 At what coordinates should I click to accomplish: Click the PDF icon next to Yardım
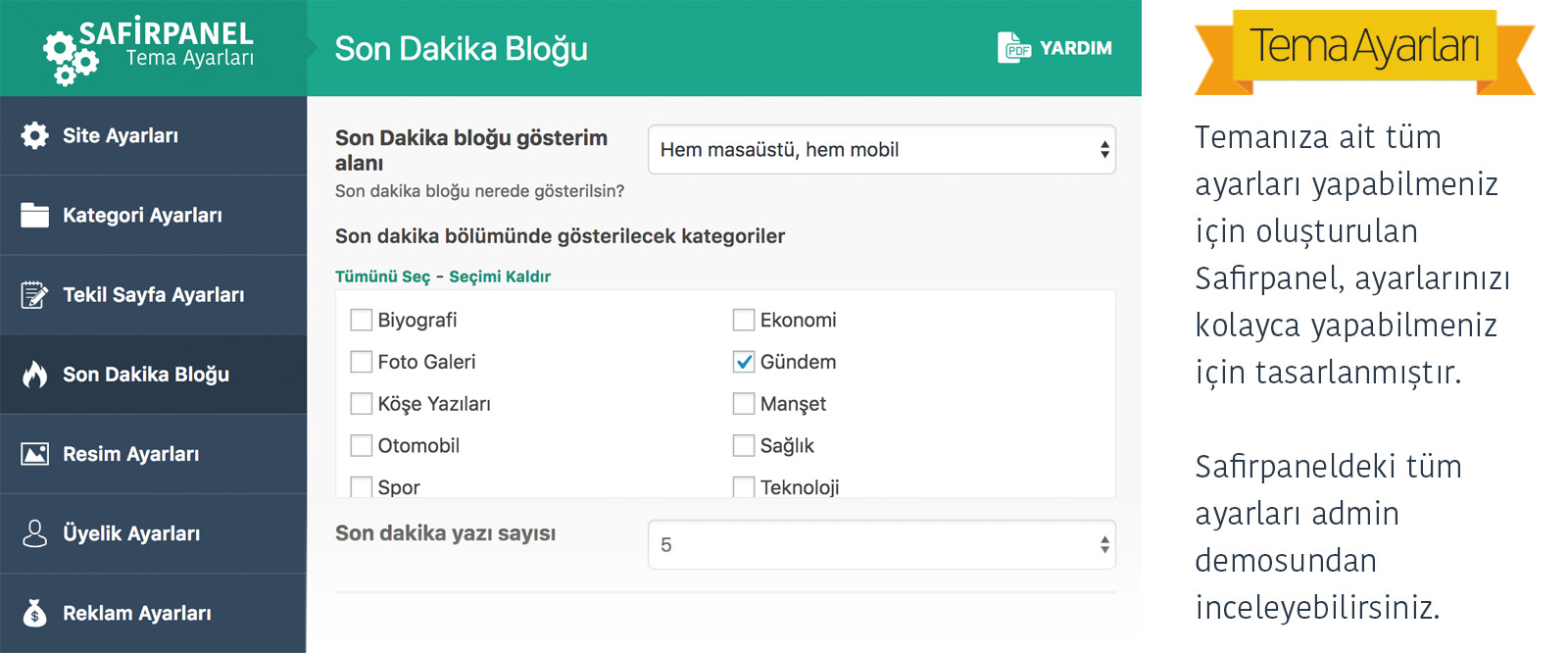(1013, 47)
